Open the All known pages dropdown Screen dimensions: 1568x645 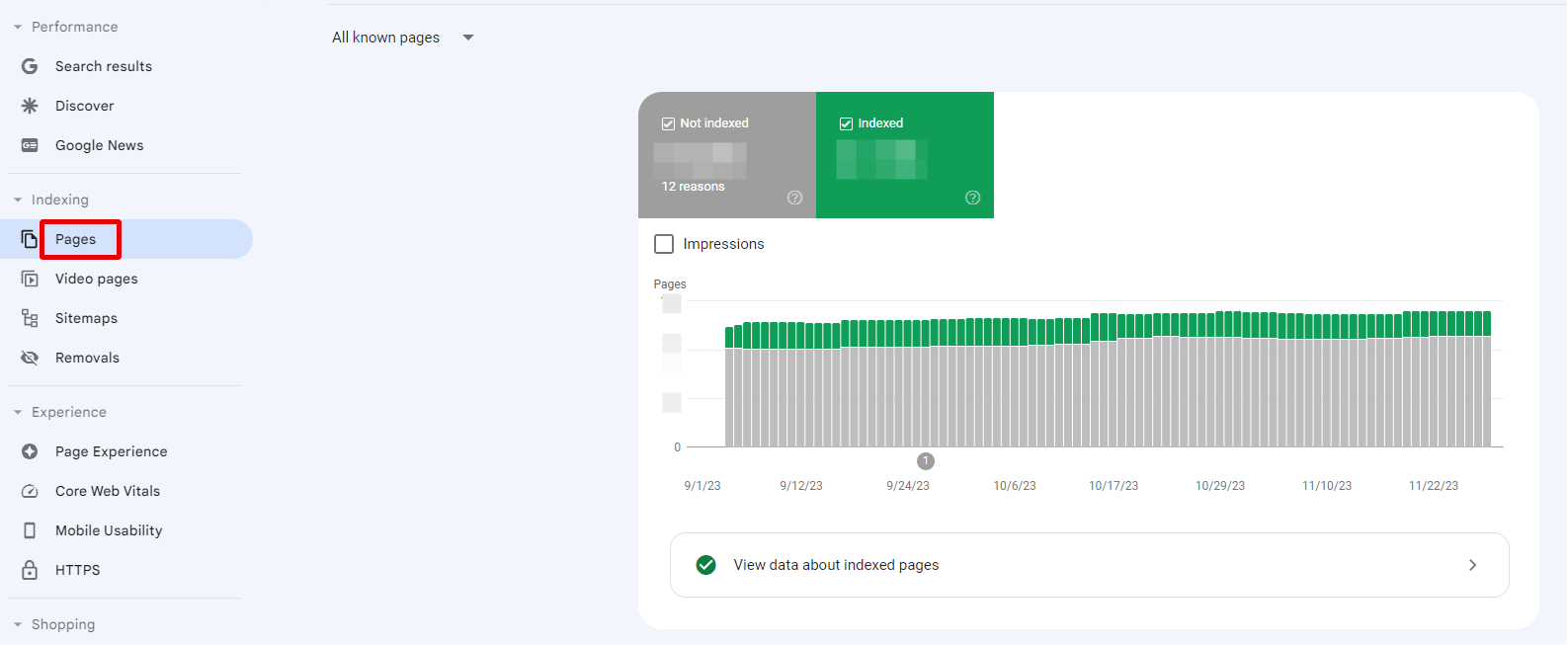403,38
